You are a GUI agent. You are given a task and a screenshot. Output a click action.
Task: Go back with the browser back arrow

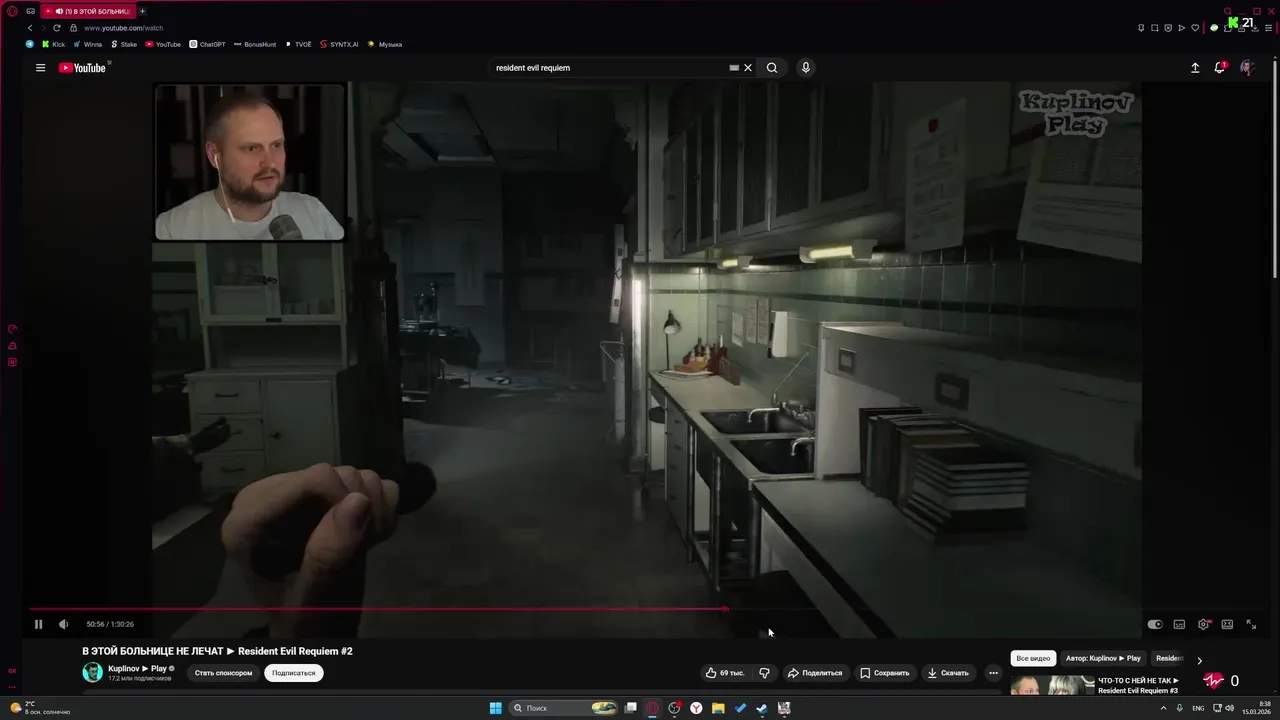(30, 28)
